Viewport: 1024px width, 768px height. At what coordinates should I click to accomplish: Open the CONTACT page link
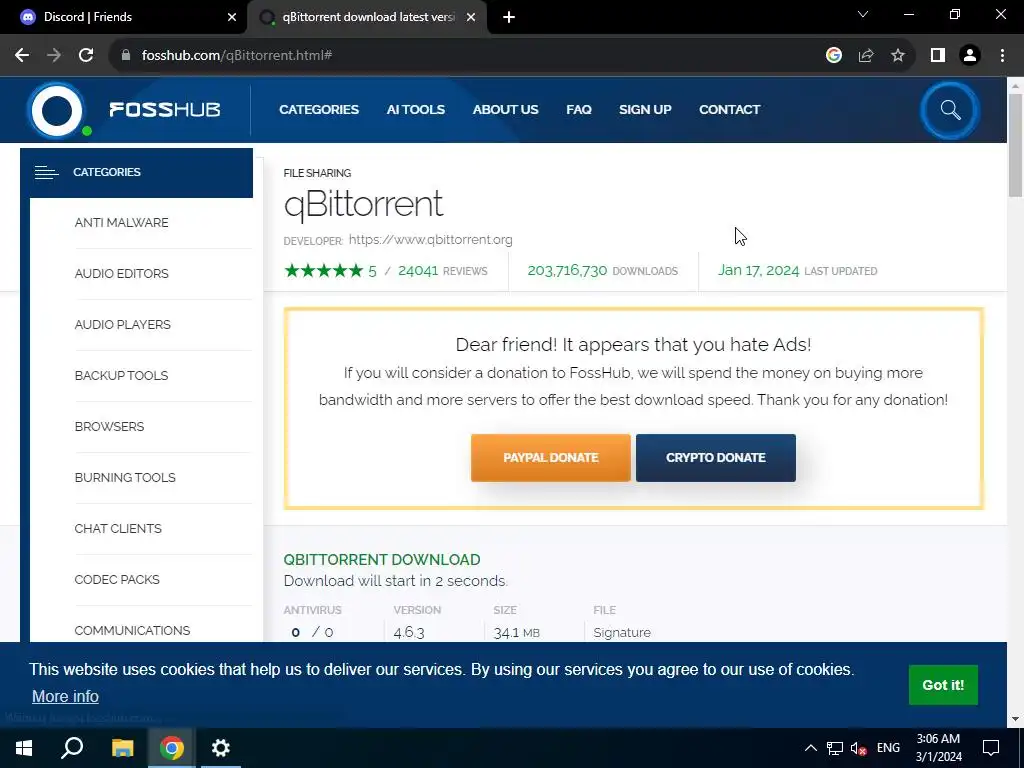click(729, 110)
